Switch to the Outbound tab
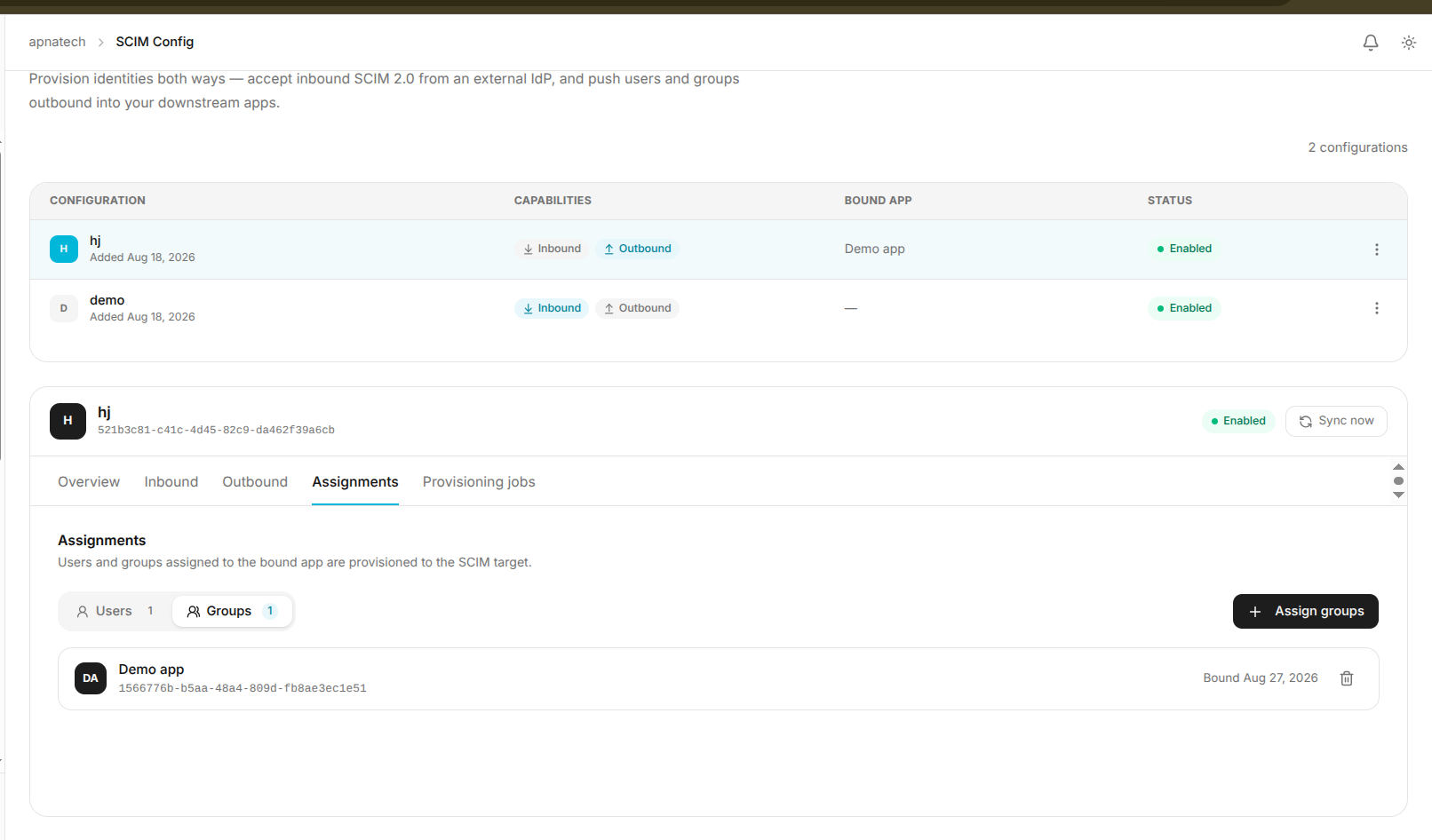This screenshot has width=1432, height=840. (255, 482)
